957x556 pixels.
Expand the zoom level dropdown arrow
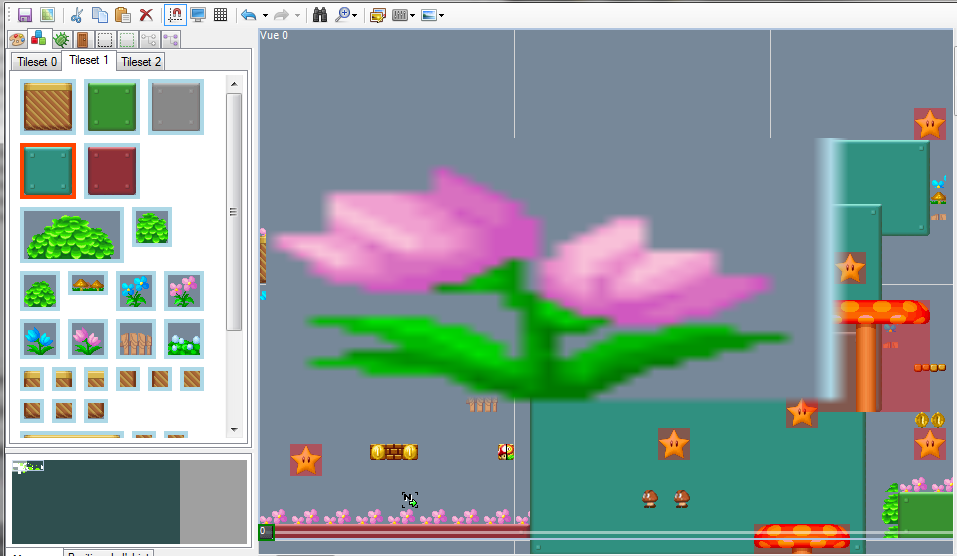tap(355, 15)
